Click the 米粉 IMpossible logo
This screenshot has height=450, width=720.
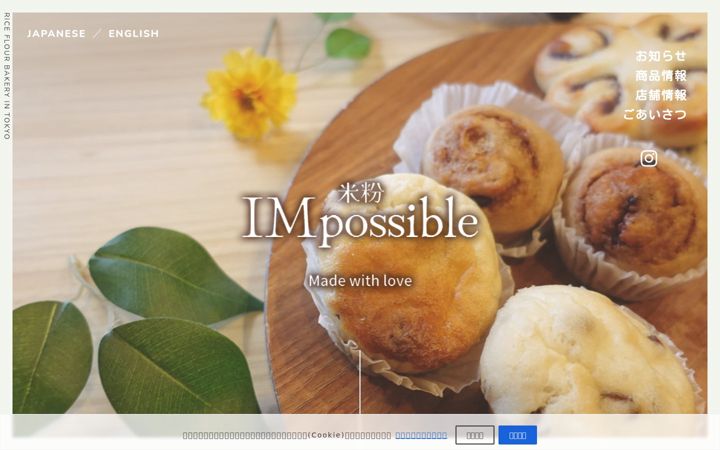pos(360,215)
